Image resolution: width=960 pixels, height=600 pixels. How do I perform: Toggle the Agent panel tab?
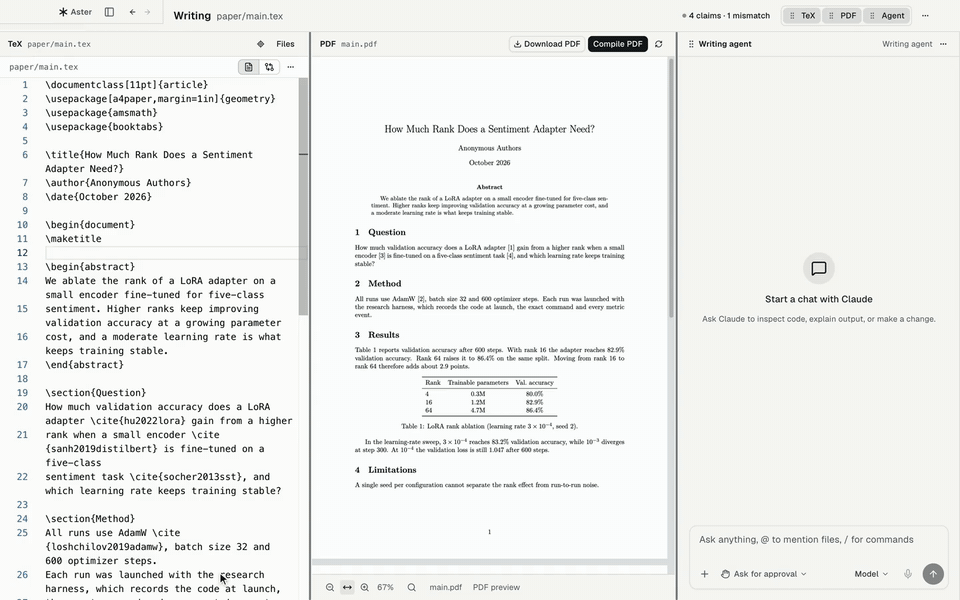887,15
